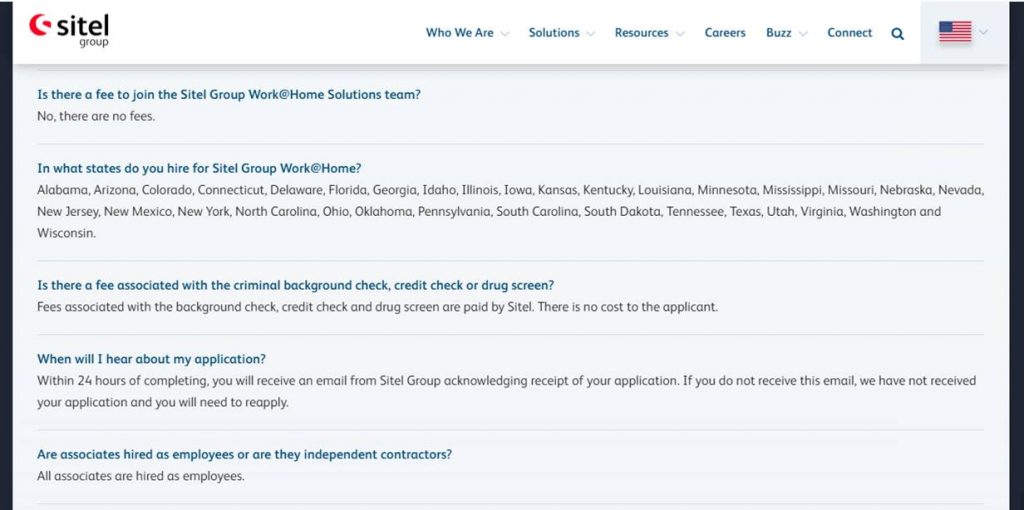Click the question about a fee to join
This screenshot has width=1024, height=510.
coord(228,95)
